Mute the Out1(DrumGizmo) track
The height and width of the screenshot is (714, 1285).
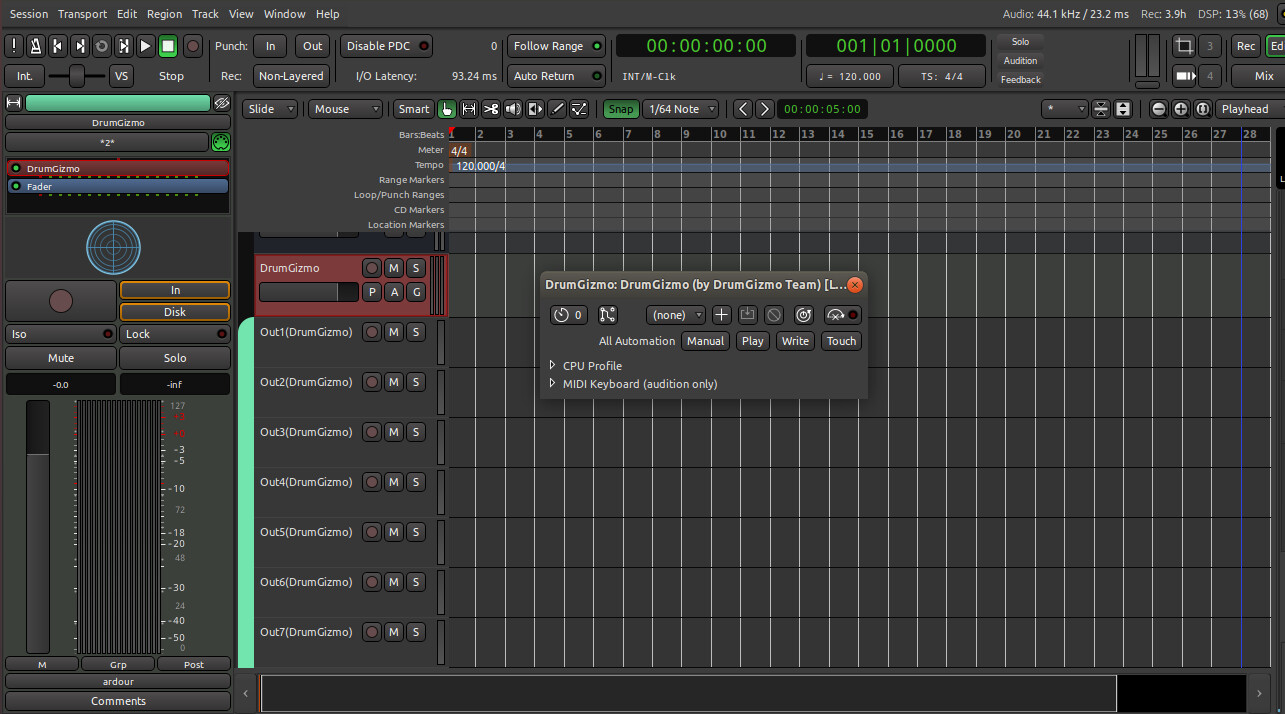(394, 332)
